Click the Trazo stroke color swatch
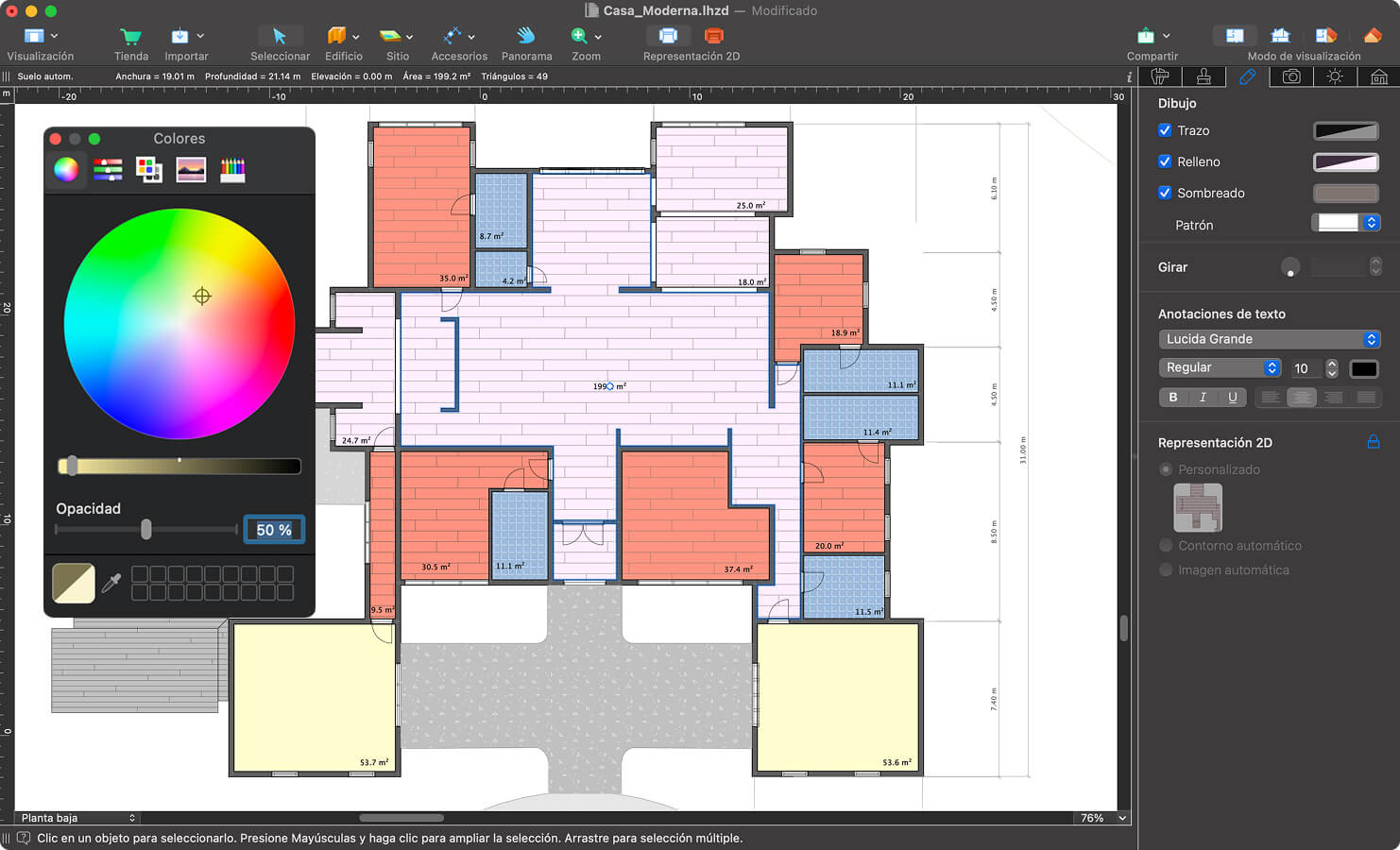This screenshot has height=850, width=1400. pos(1346,130)
